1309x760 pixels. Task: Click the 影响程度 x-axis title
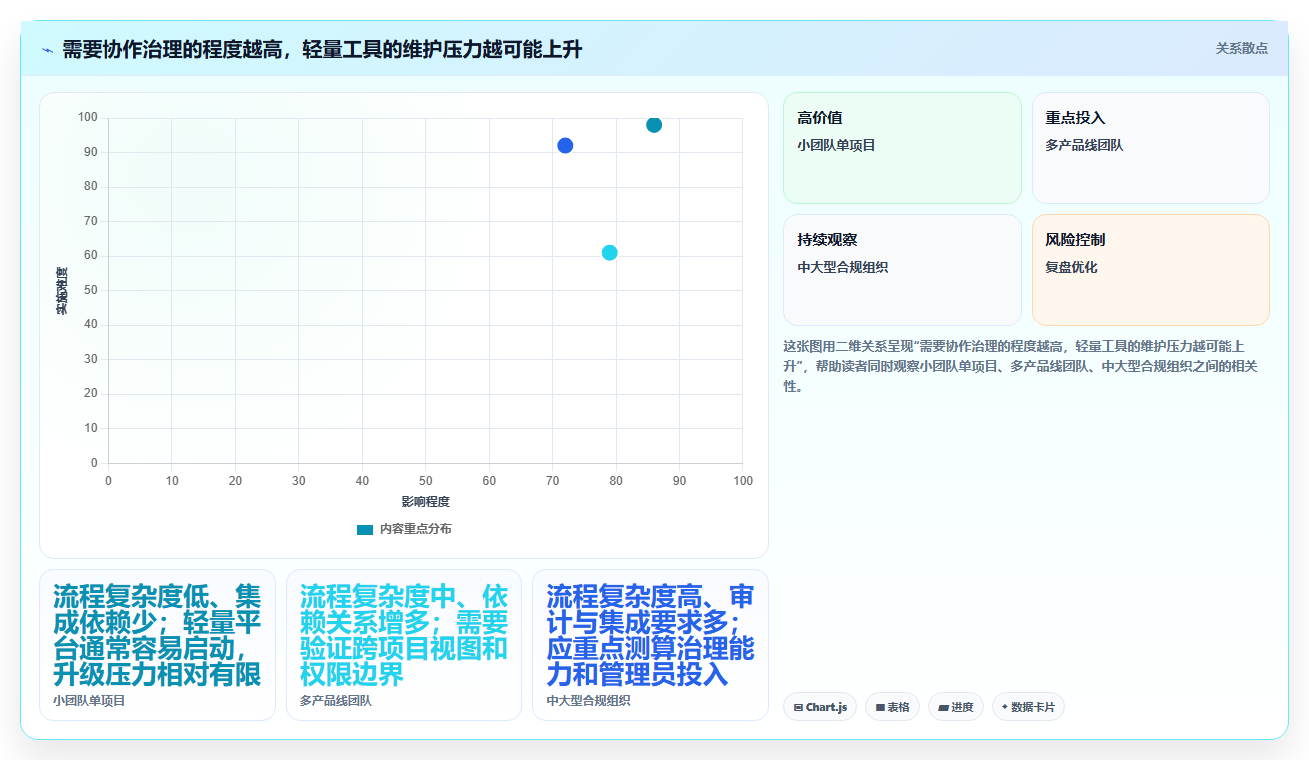[x=425, y=502]
